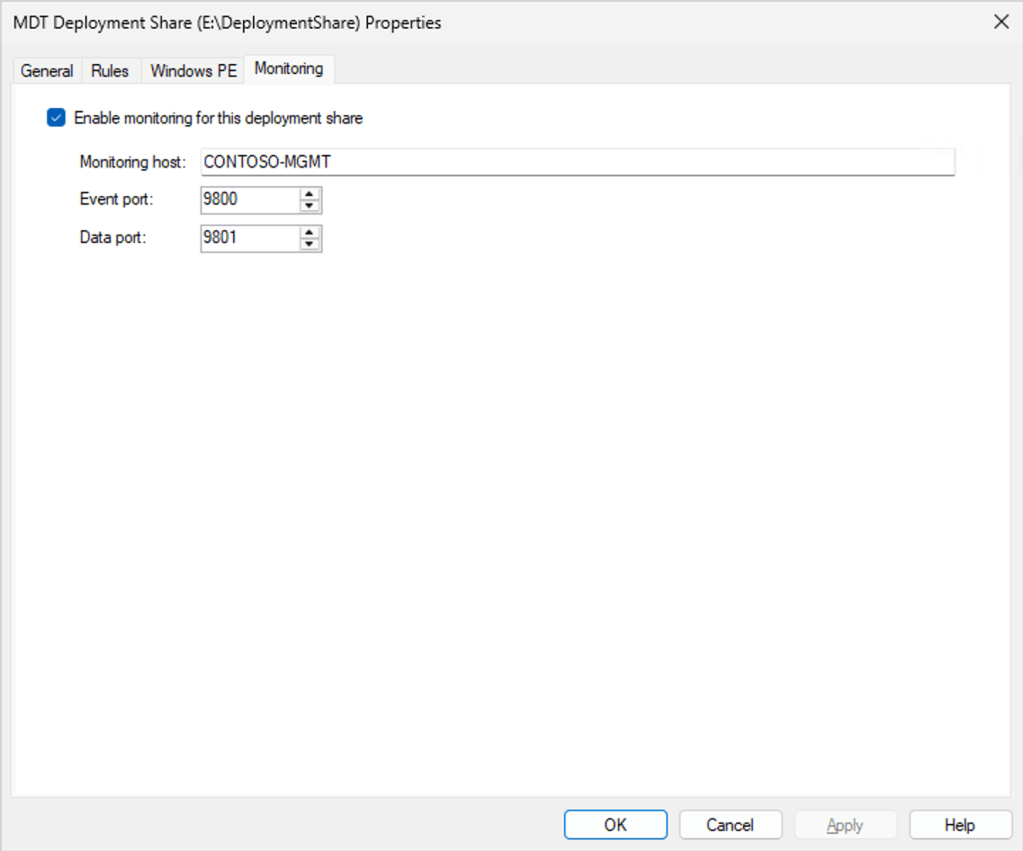Close the MDT Deployment Share Properties window
Screen dimensions: 1023x851
tap(1001, 21)
